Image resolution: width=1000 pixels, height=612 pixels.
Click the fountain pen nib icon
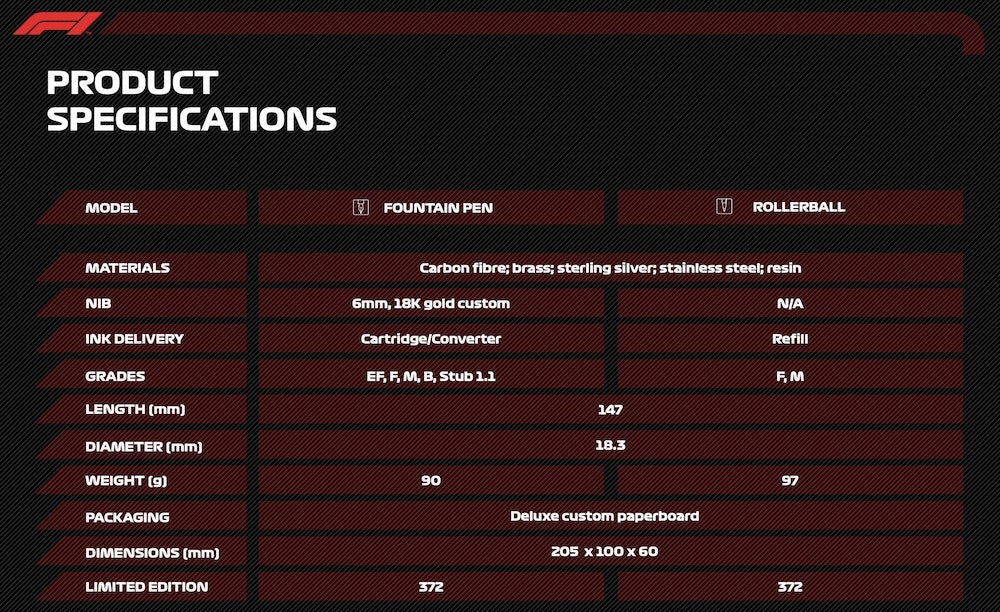361,207
